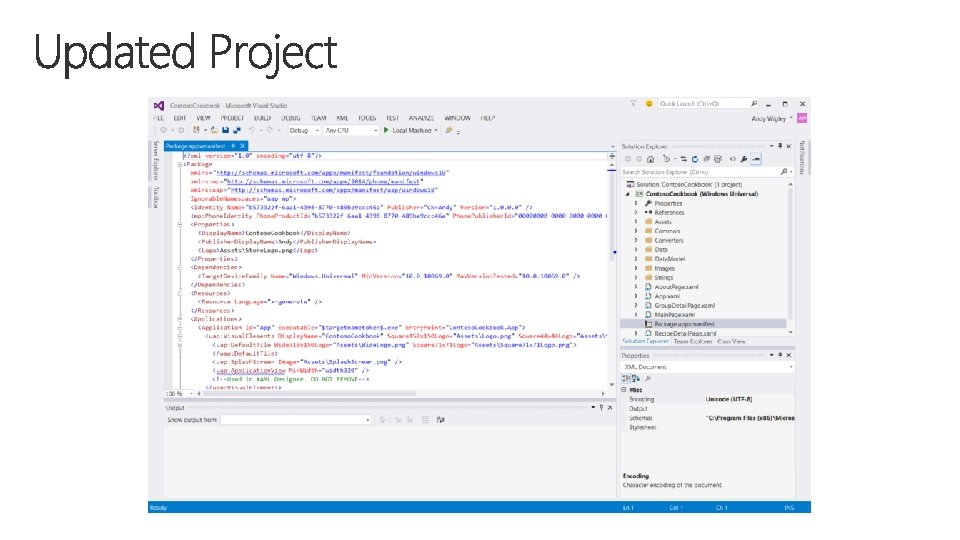Open Local Machine target dropdown arrow
Viewport: 960px width, 540px height.
click(x=436, y=130)
